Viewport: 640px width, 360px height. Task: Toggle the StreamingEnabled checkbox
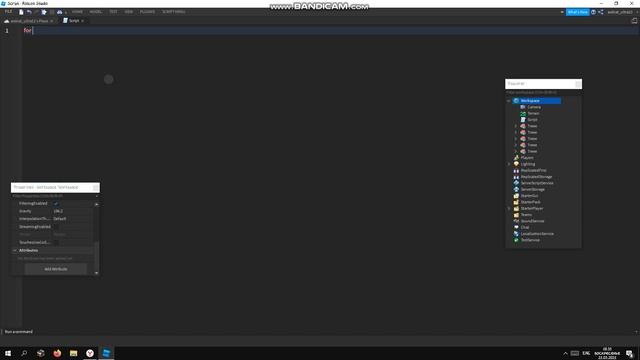(56, 227)
